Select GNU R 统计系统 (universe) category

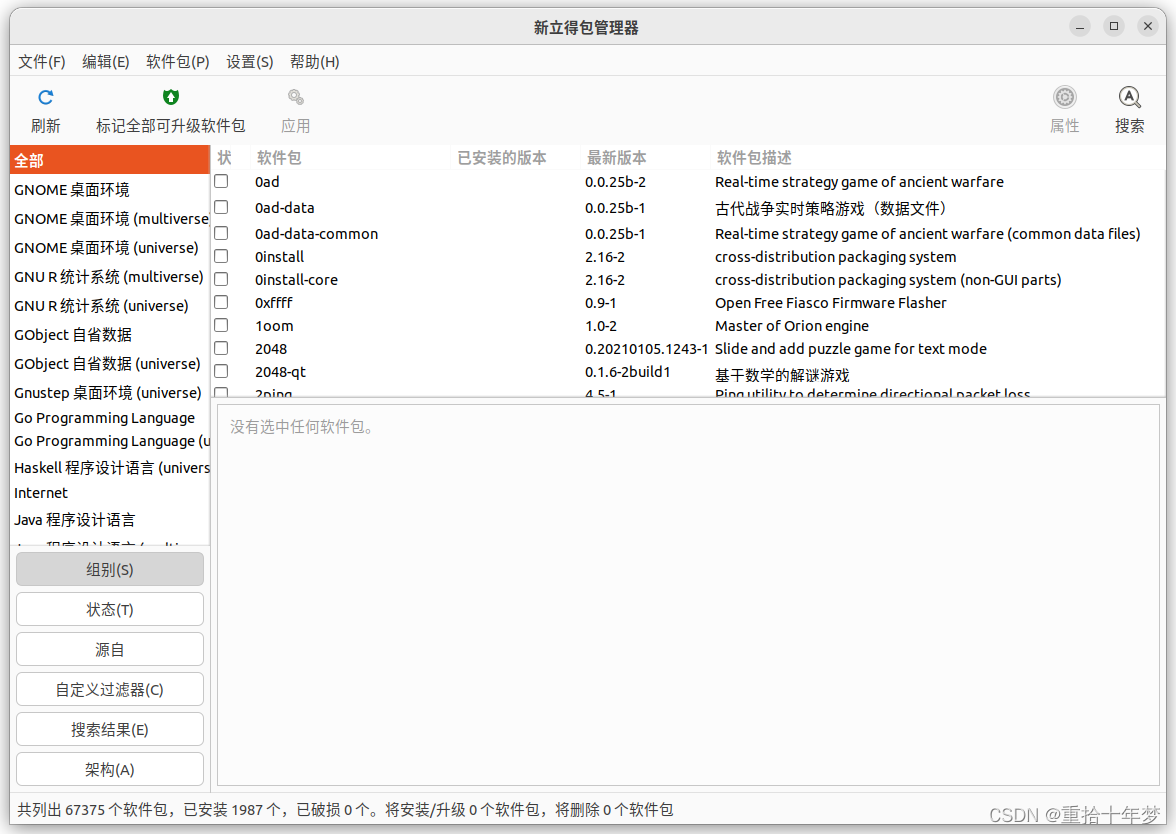110,306
